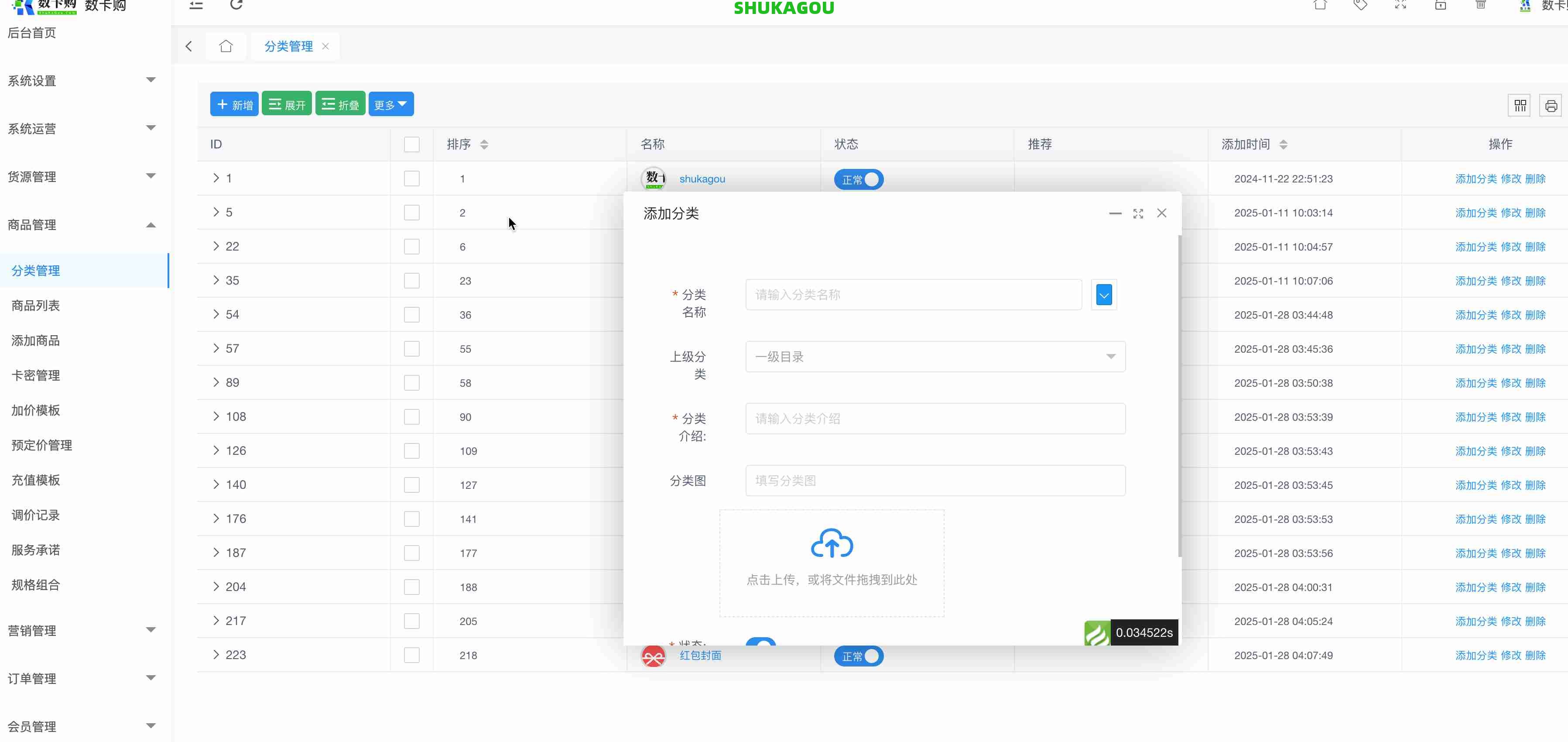Click the green 新增 button

click(x=234, y=103)
